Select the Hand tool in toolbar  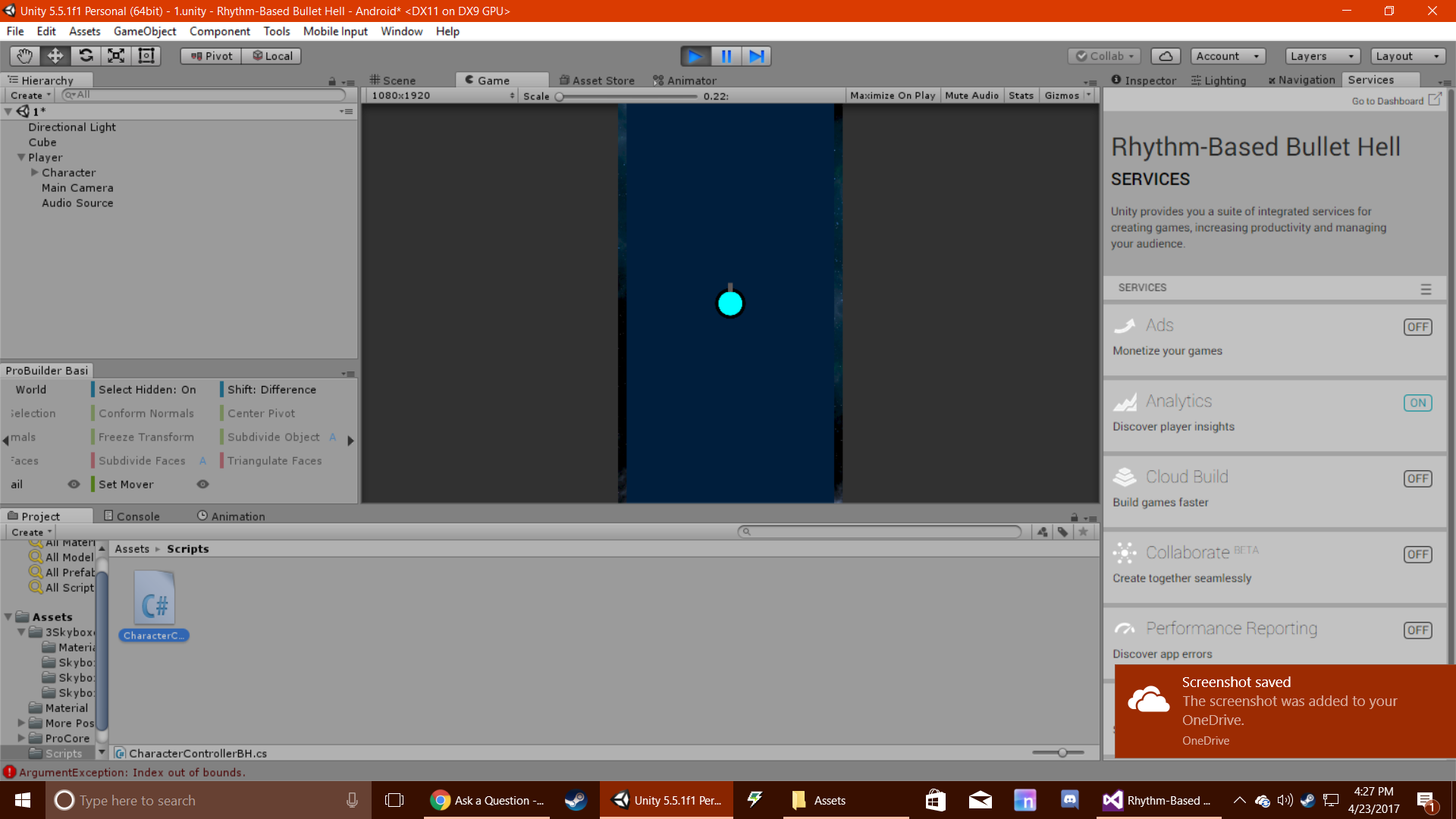tap(24, 56)
